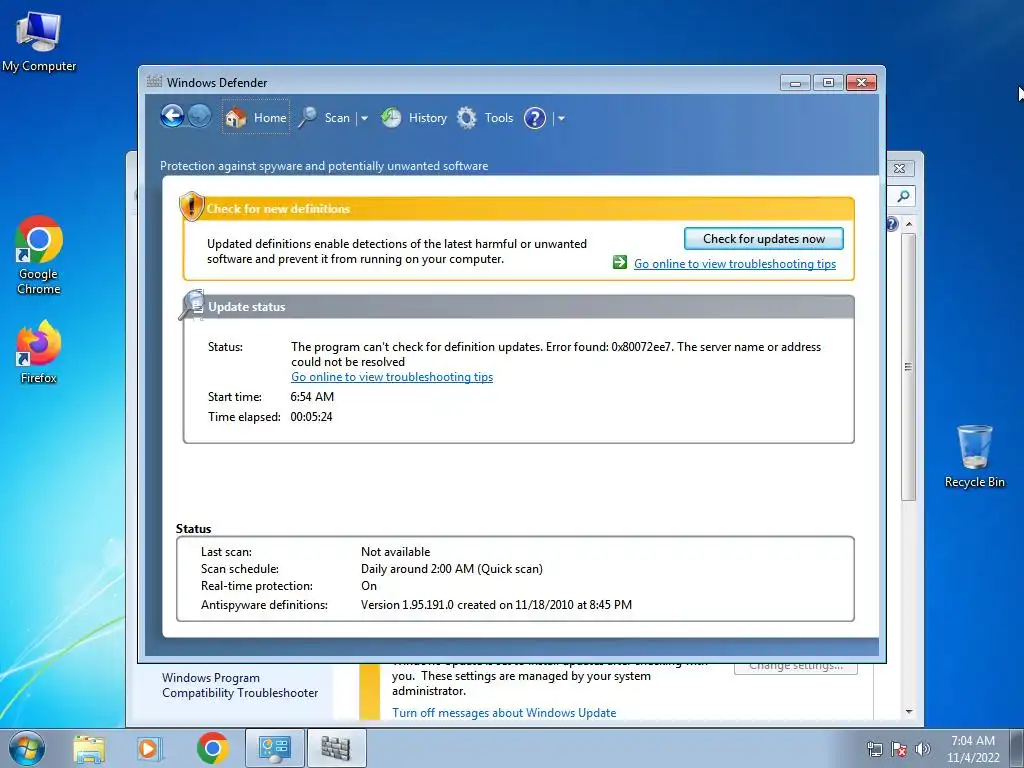The width and height of the screenshot is (1024, 768).
Task: Open Windows Explorer from the taskbar
Action: tap(89, 748)
